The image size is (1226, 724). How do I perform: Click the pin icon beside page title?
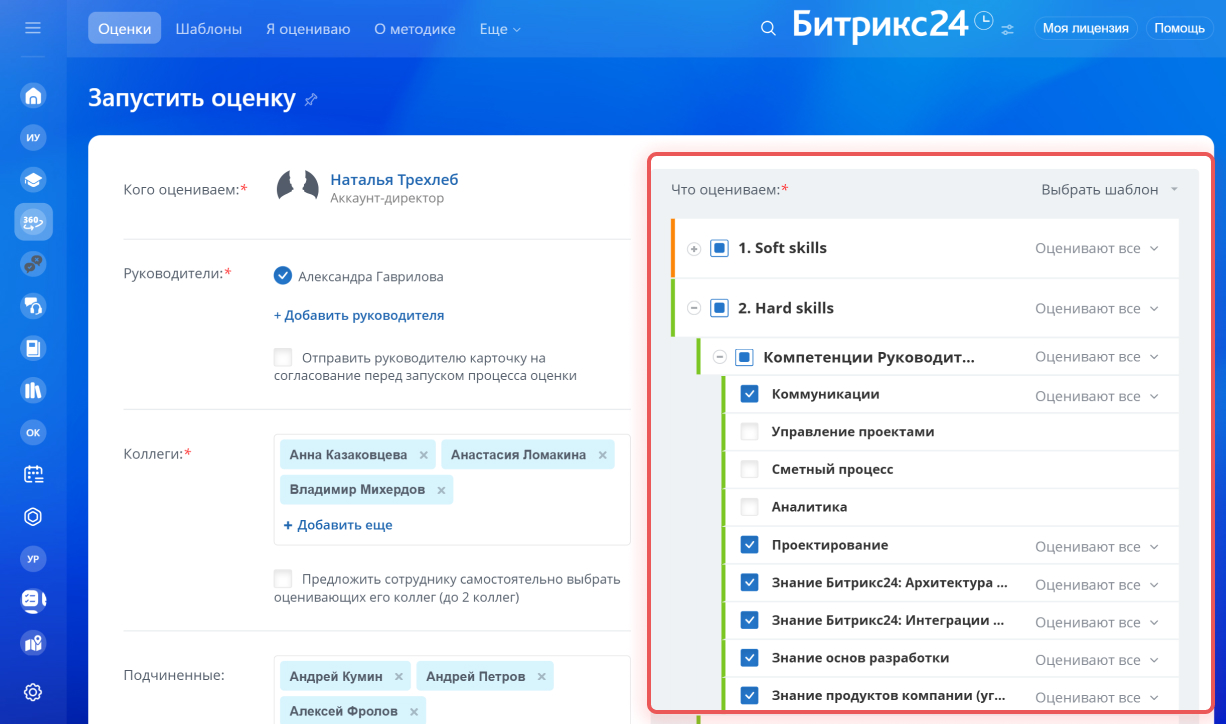[x=311, y=99]
